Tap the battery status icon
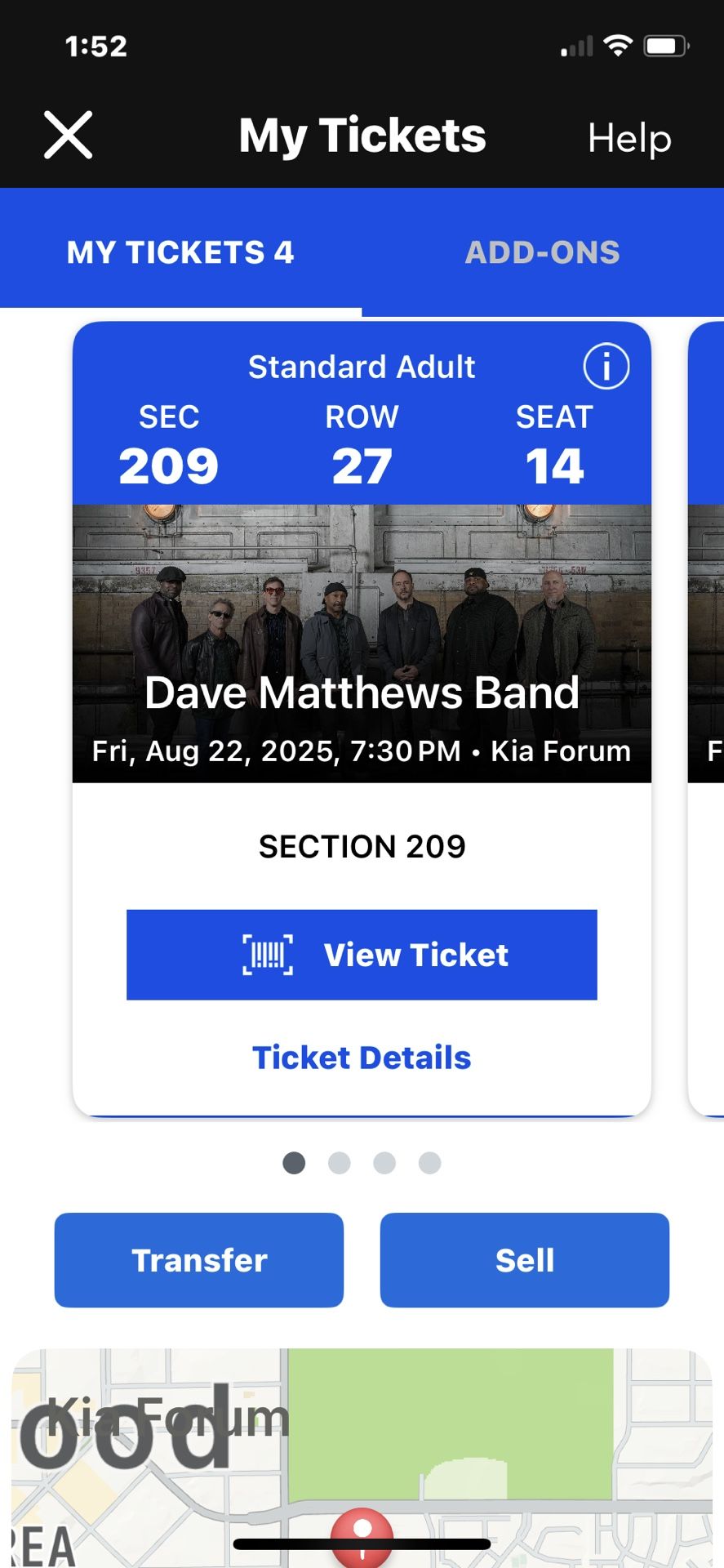724x1568 pixels. tap(667, 46)
